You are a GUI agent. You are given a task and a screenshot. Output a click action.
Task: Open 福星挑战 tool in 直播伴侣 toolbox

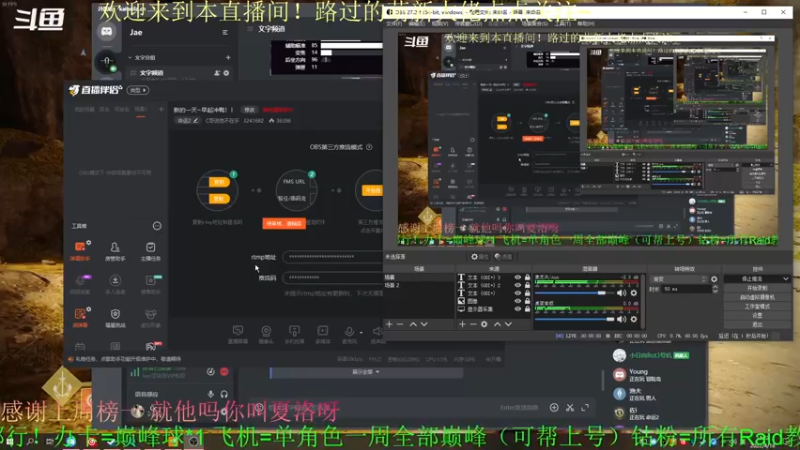click(115, 318)
